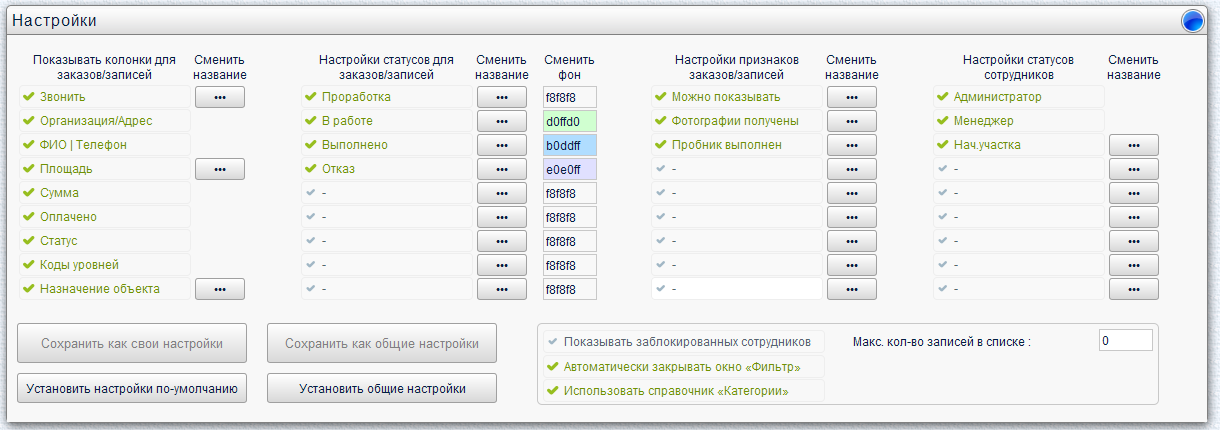Rename the Пробник выполнен attribute via ellipsis

tap(852, 145)
